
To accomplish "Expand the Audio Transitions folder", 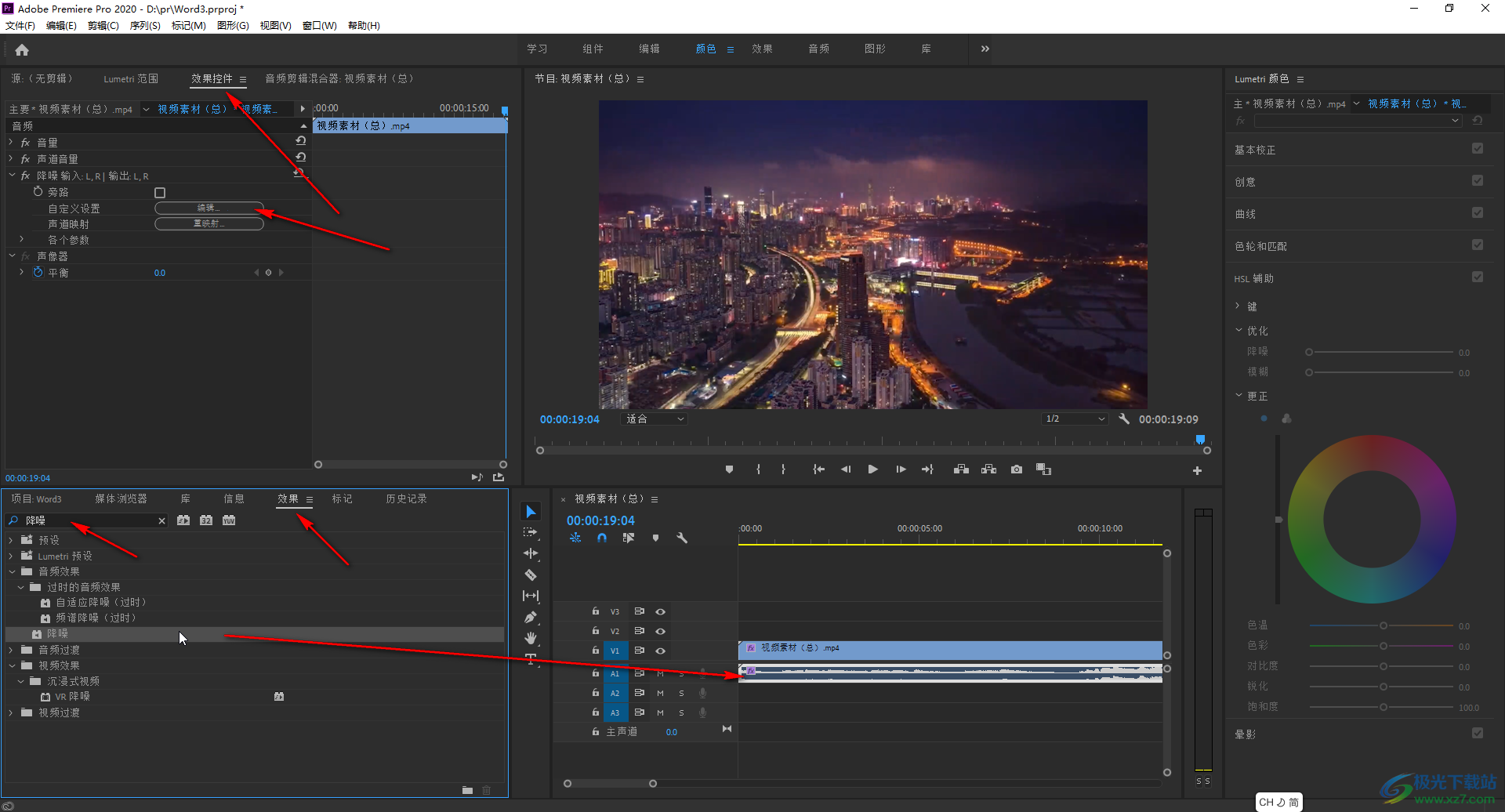I will click(11, 650).
